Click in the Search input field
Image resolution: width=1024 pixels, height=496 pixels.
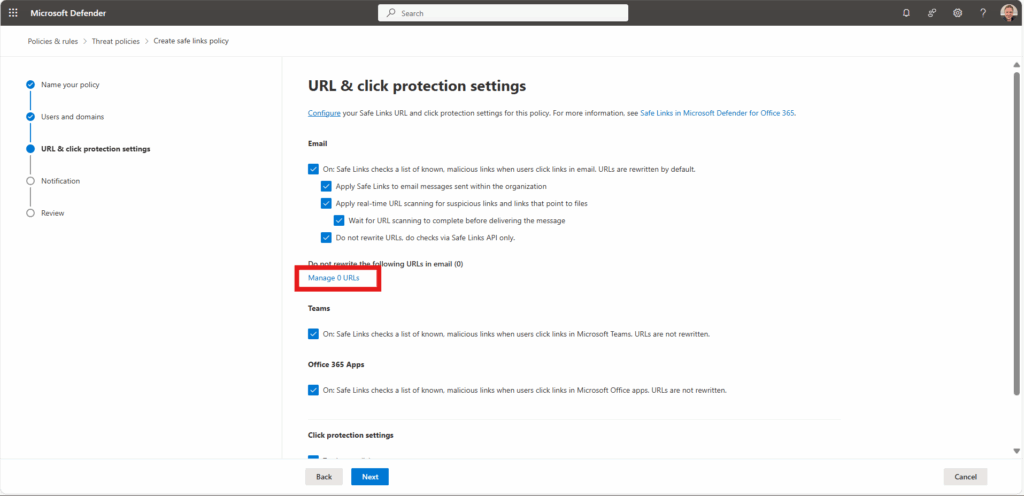point(503,13)
